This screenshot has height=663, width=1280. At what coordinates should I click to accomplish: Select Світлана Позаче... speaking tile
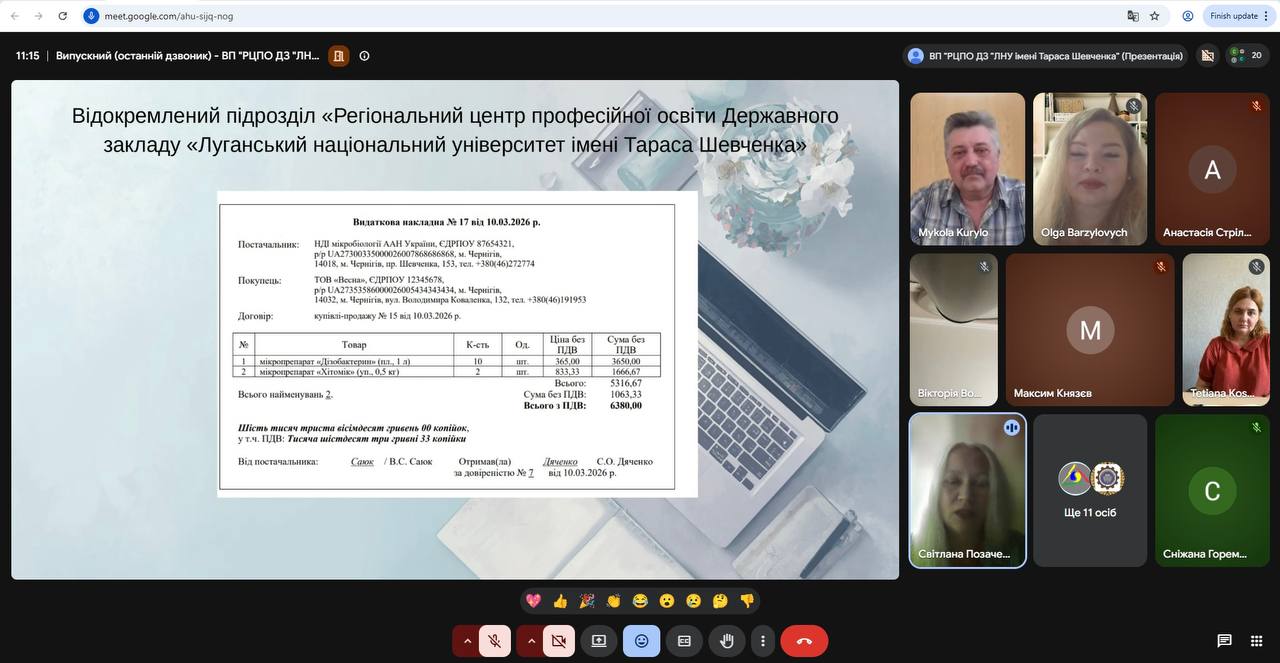[x=968, y=491]
